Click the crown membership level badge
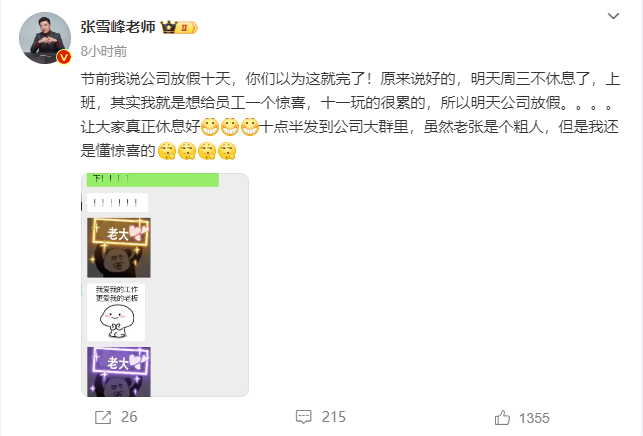The width and height of the screenshot is (643, 436). 179,27
